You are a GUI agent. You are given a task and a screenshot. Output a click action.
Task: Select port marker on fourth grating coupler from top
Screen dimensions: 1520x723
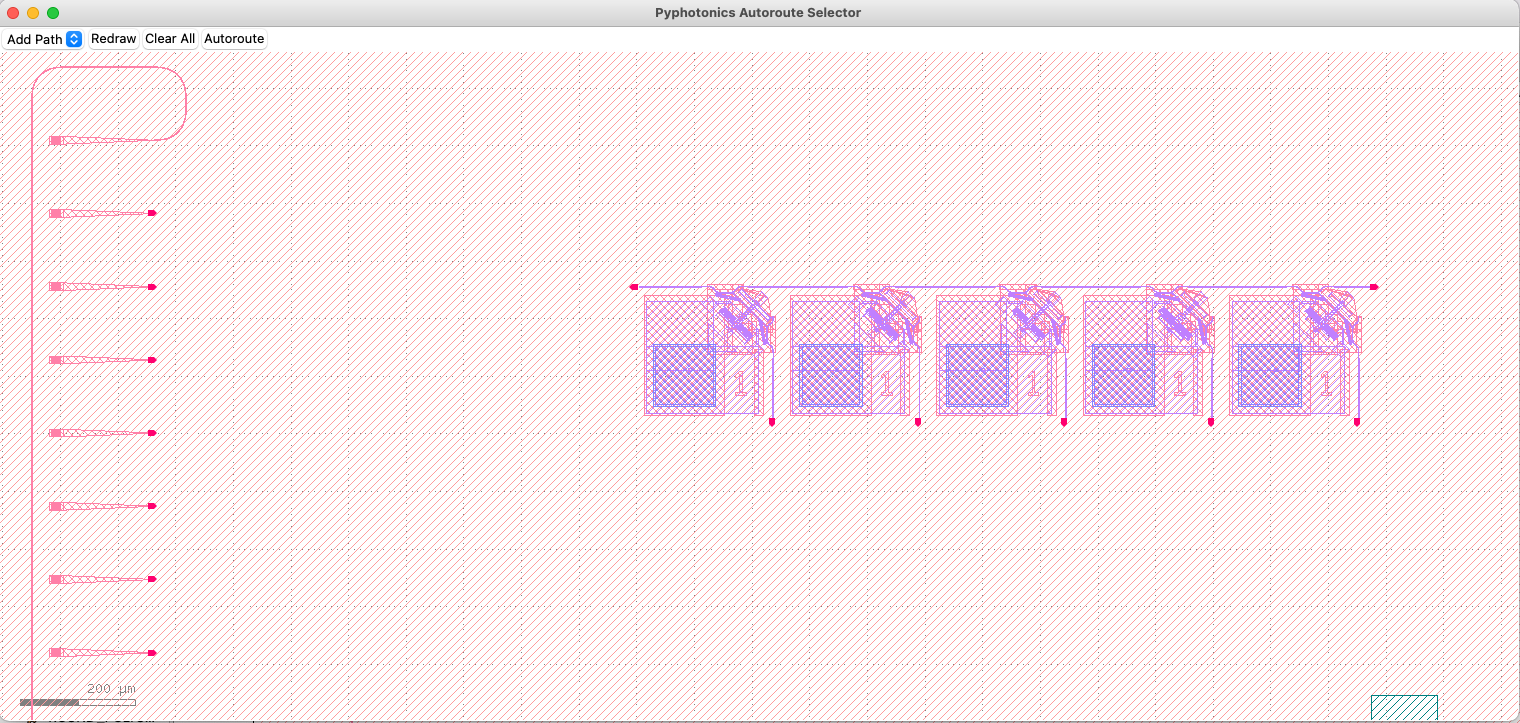152,360
